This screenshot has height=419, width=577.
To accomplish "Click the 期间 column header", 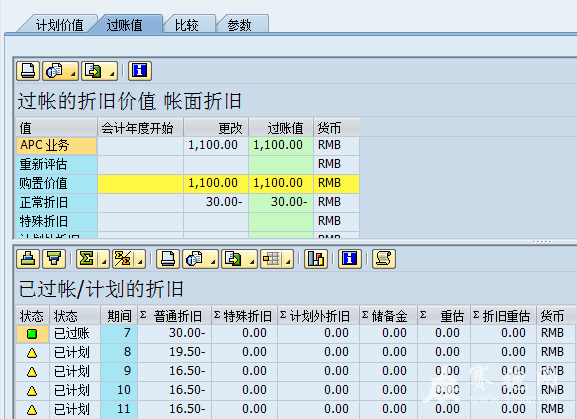I will click(119, 316).
